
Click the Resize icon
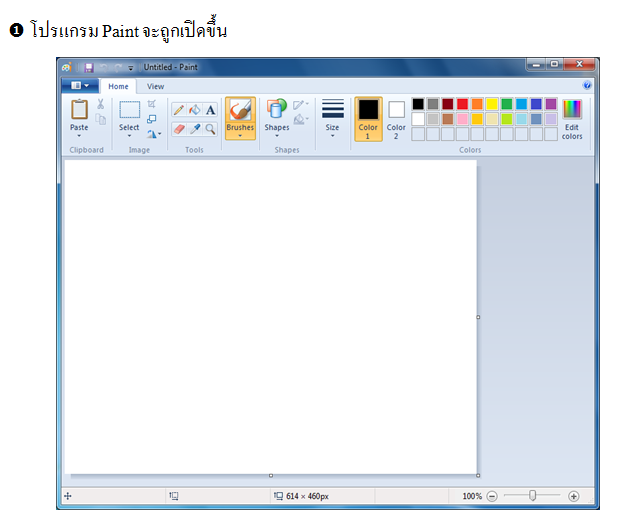pos(152,119)
